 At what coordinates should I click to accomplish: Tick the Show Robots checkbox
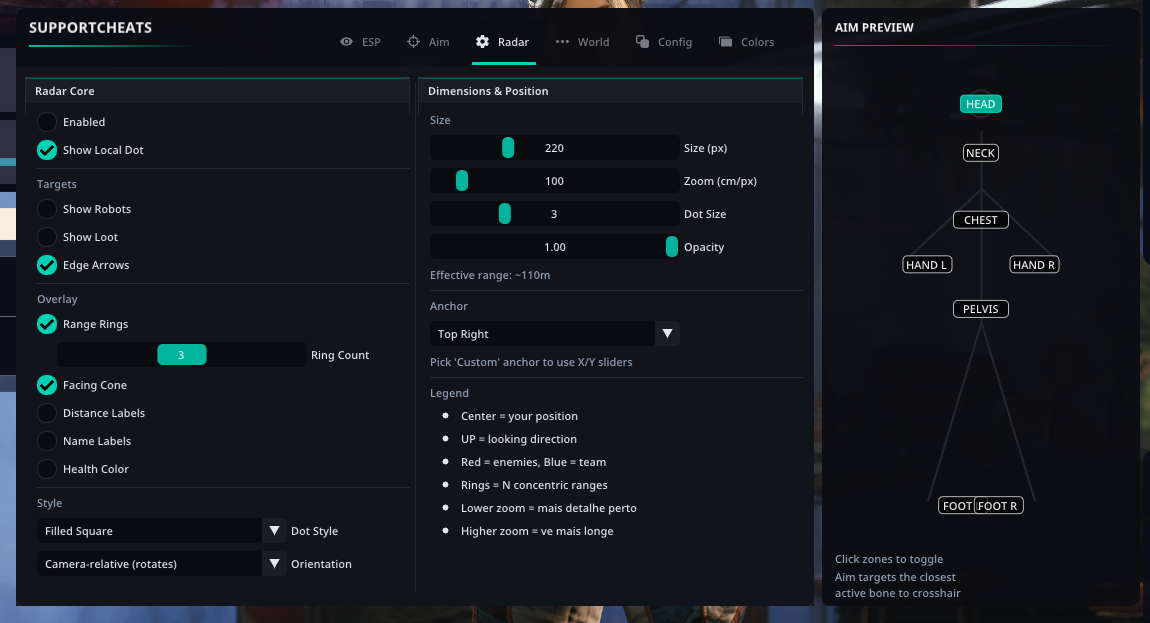pyautogui.click(x=47, y=209)
